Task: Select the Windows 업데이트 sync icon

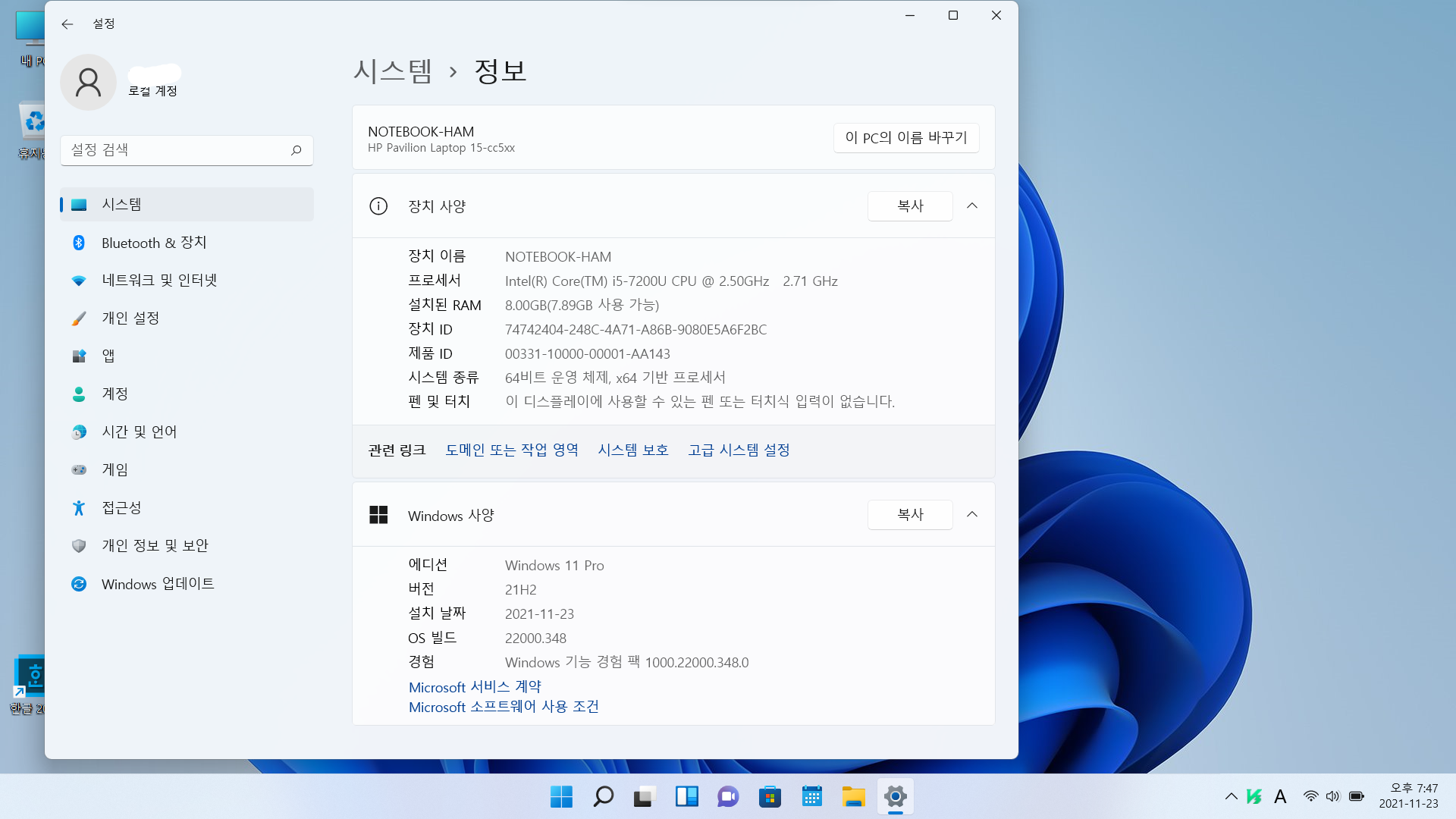Action: click(79, 584)
